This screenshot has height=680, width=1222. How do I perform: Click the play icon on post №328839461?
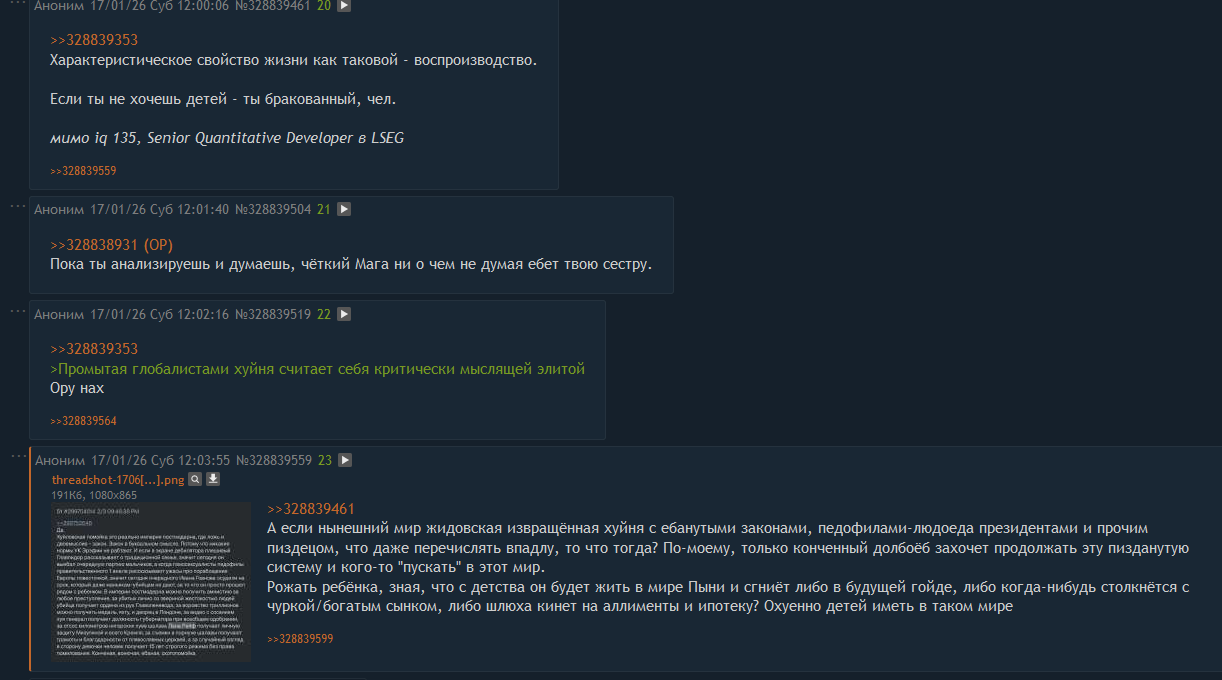click(343, 6)
